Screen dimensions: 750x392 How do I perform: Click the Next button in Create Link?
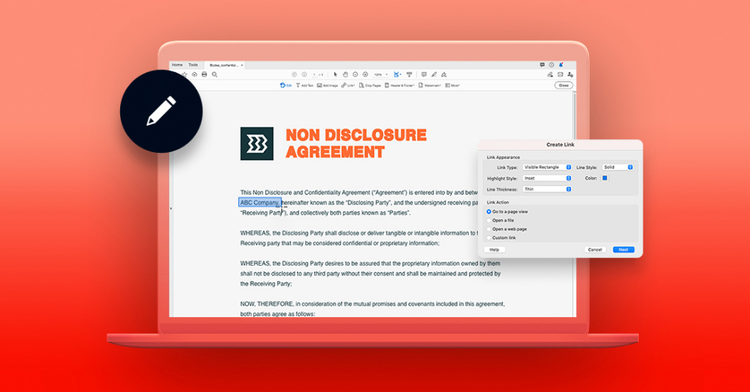(x=624, y=250)
